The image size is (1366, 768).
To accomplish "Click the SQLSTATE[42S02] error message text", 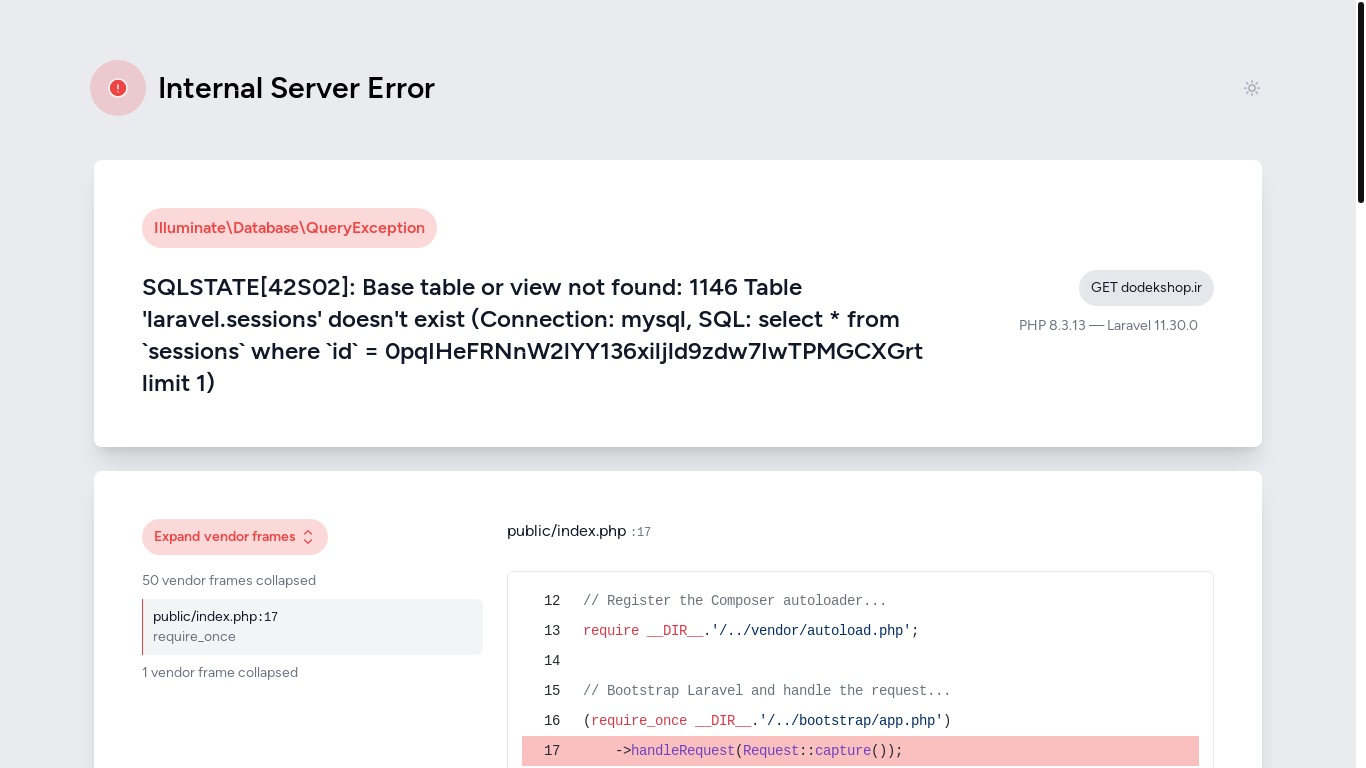I will coord(532,335).
